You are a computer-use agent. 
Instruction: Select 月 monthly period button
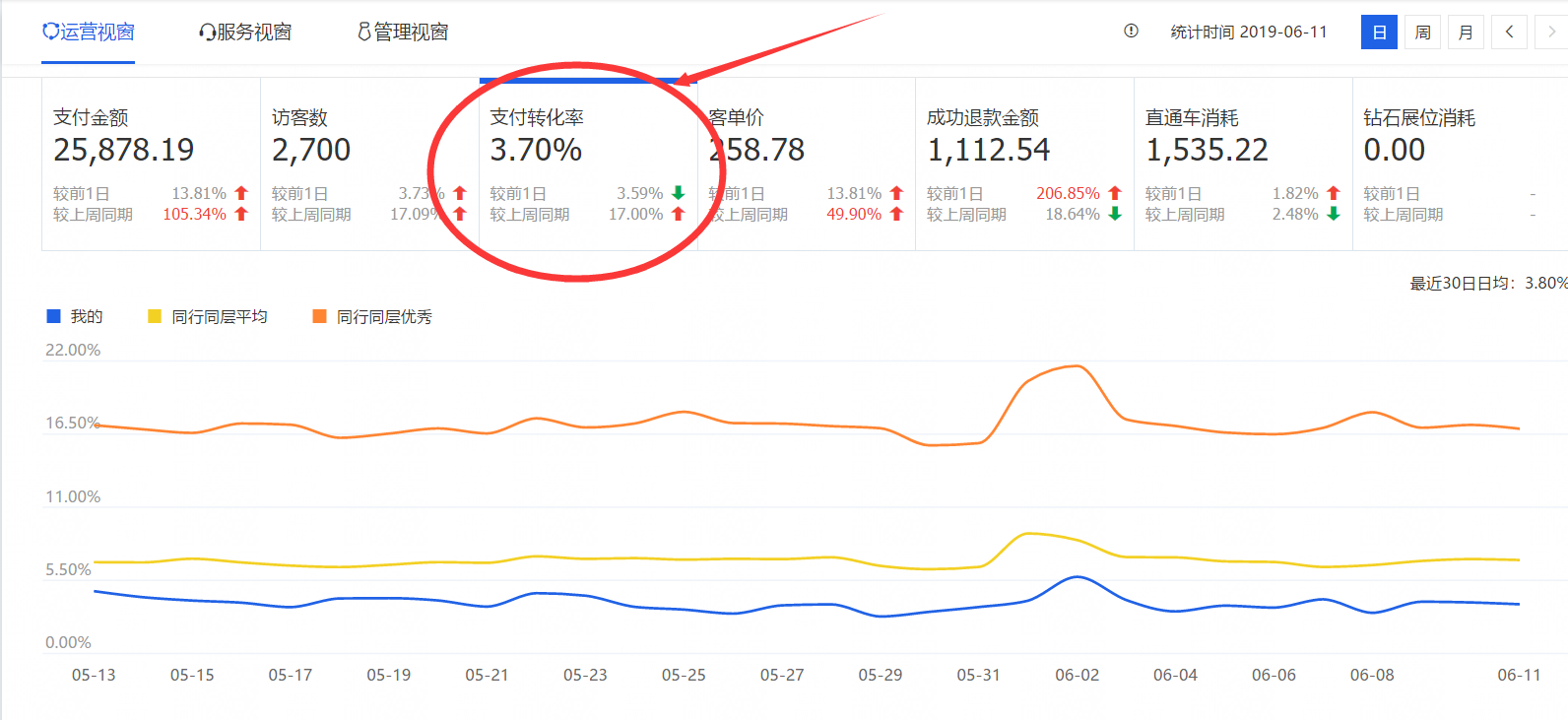(x=1466, y=33)
